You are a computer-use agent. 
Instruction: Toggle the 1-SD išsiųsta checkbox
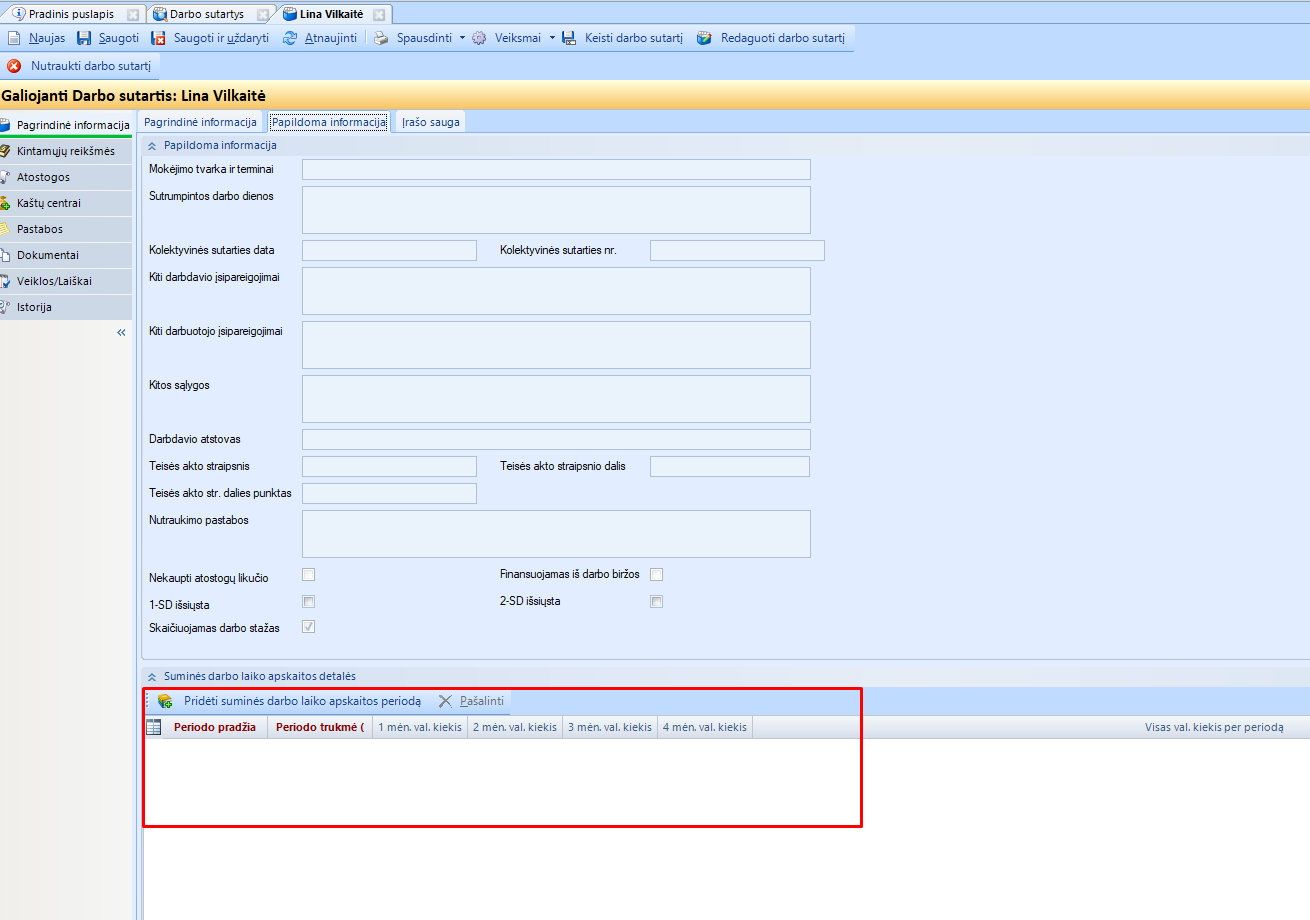click(x=309, y=602)
